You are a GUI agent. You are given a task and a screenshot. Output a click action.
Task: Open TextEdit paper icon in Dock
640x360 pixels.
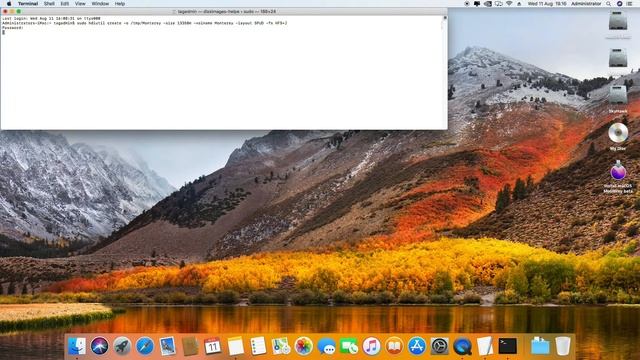click(485, 346)
